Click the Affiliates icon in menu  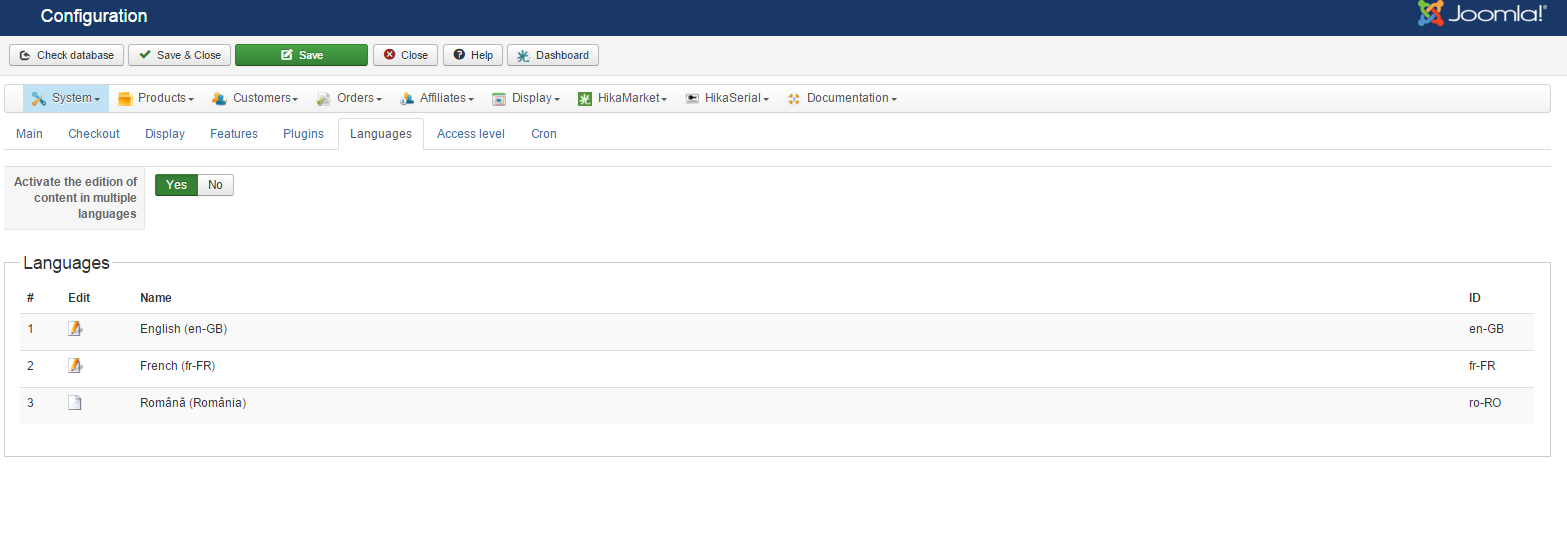coord(406,99)
